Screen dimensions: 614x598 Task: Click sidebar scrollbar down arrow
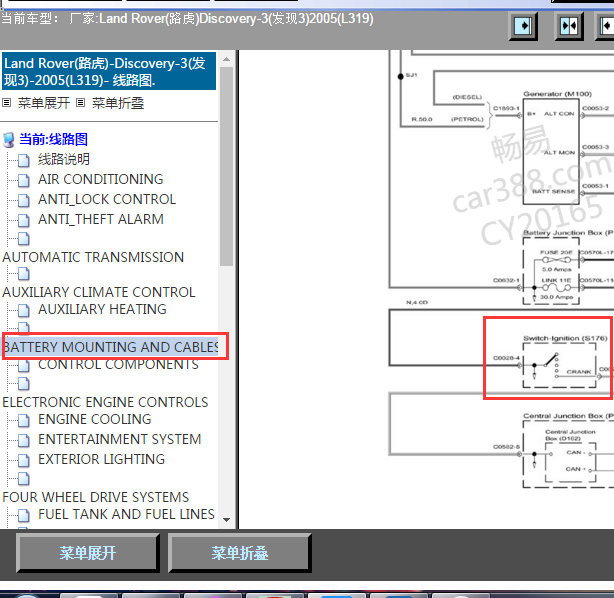(x=226, y=520)
